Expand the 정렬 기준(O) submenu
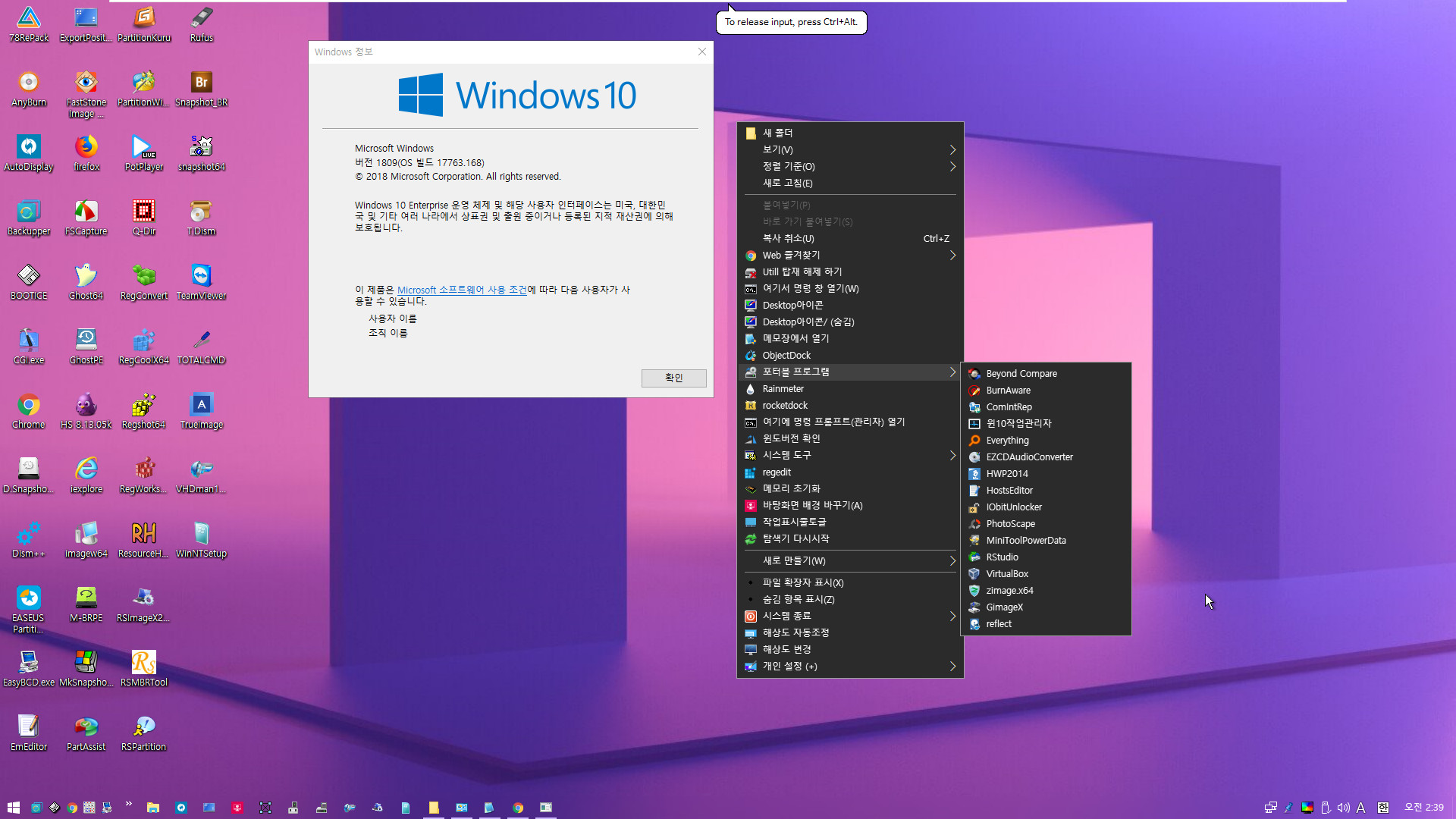This screenshot has height=819, width=1456. click(850, 166)
